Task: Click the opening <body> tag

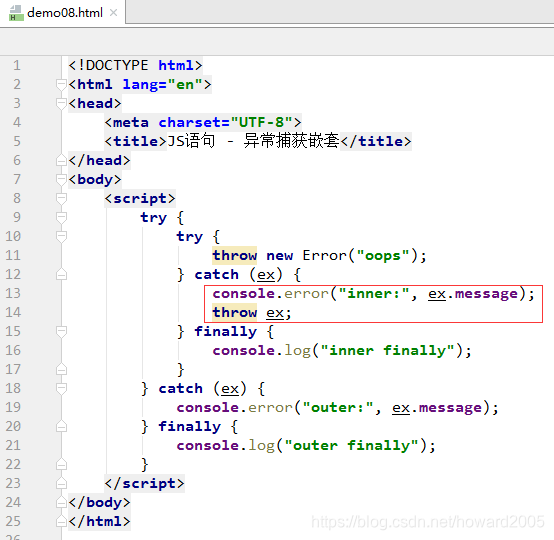Action: (95, 180)
